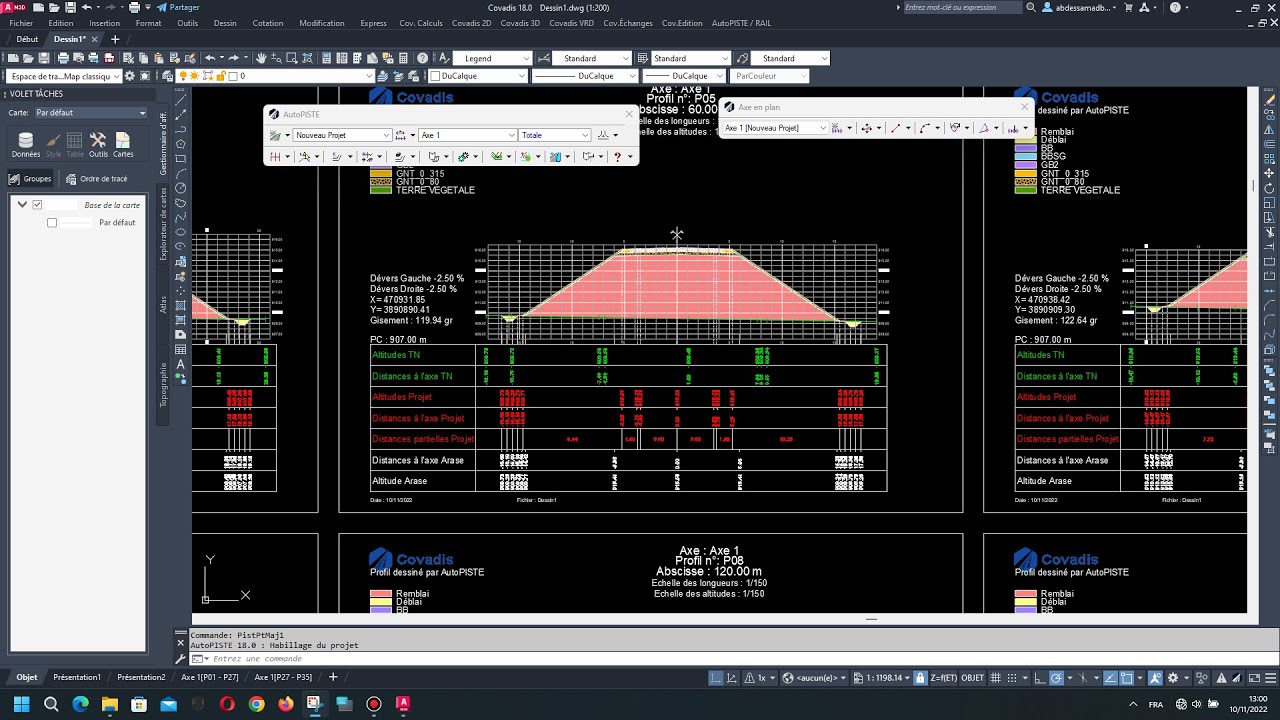Screen dimensions: 1280x720
Task: Click the Groupes button in the task pane
Action: (30, 179)
